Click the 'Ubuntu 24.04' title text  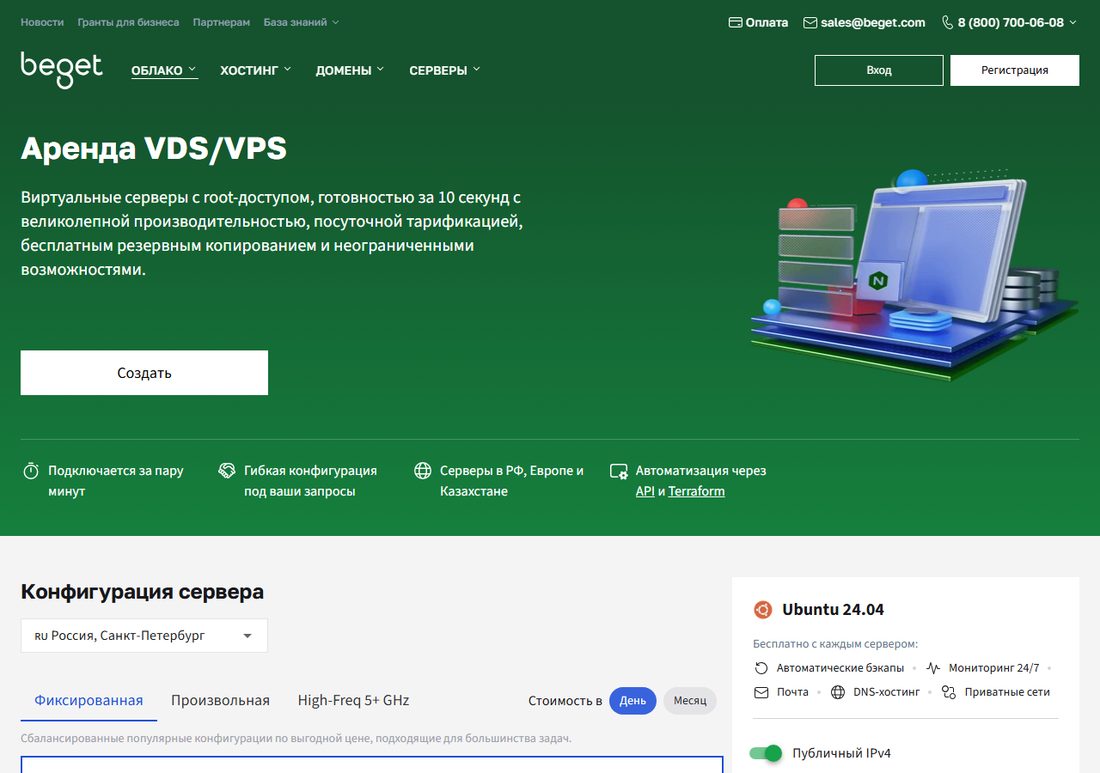[833, 610]
